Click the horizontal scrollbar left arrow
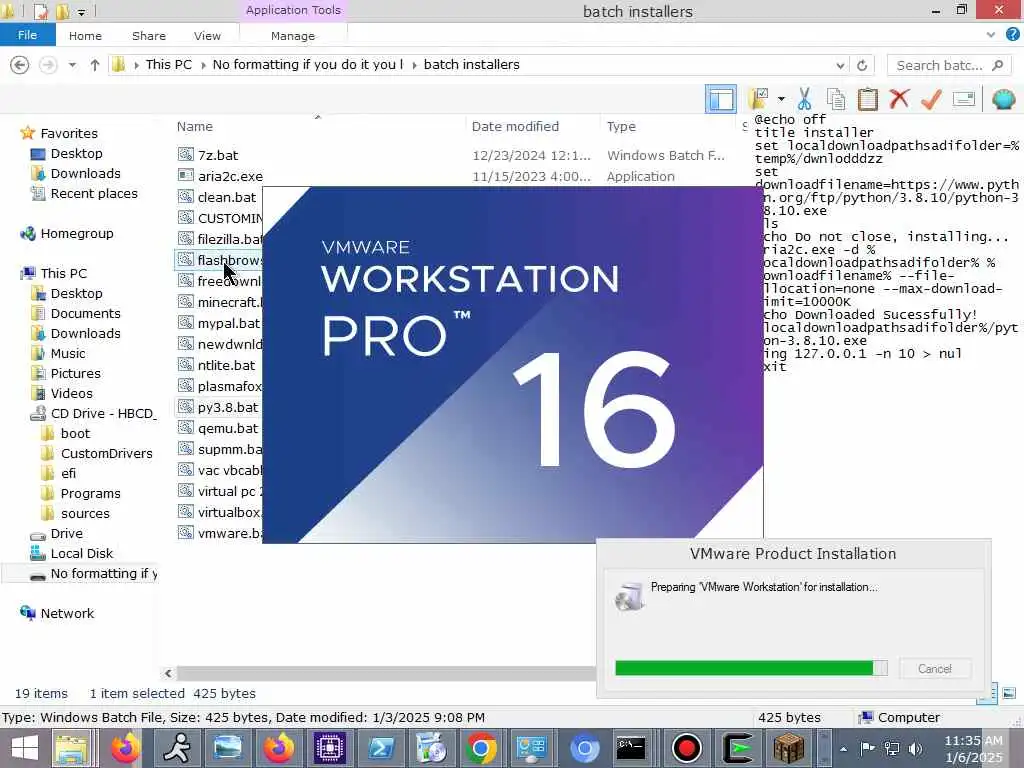Screen dimensions: 1024x768 168,673
